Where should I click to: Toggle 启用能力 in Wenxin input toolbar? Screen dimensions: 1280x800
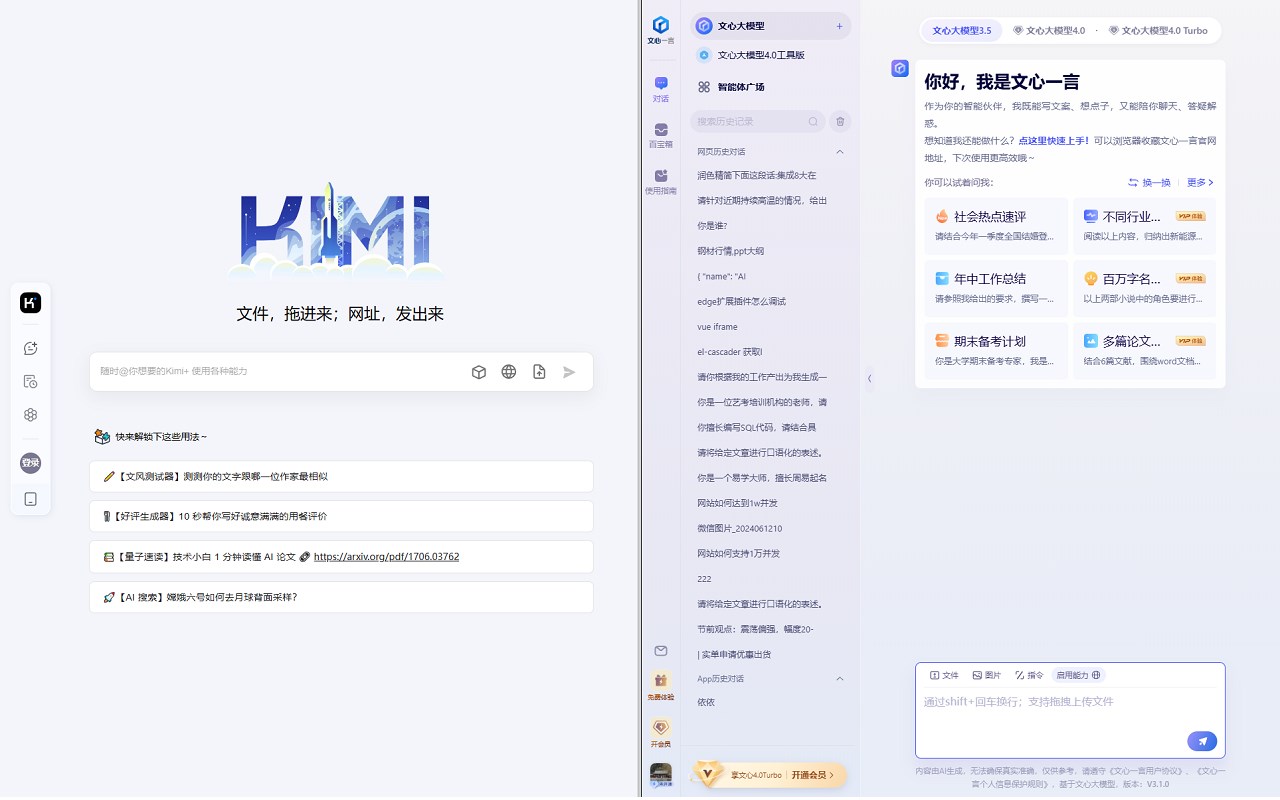pyautogui.click(x=1079, y=675)
